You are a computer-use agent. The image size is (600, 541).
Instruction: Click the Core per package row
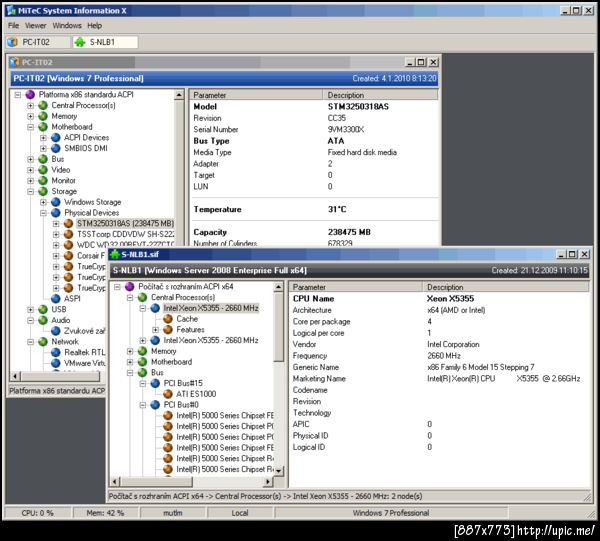[x=439, y=322]
